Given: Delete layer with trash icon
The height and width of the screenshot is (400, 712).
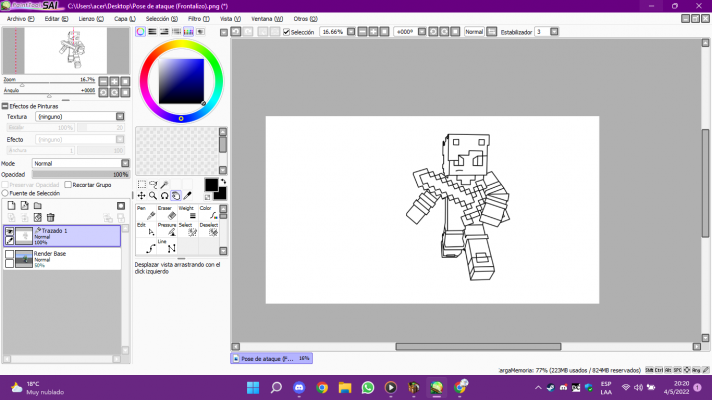Looking at the screenshot, I should (x=50, y=217).
